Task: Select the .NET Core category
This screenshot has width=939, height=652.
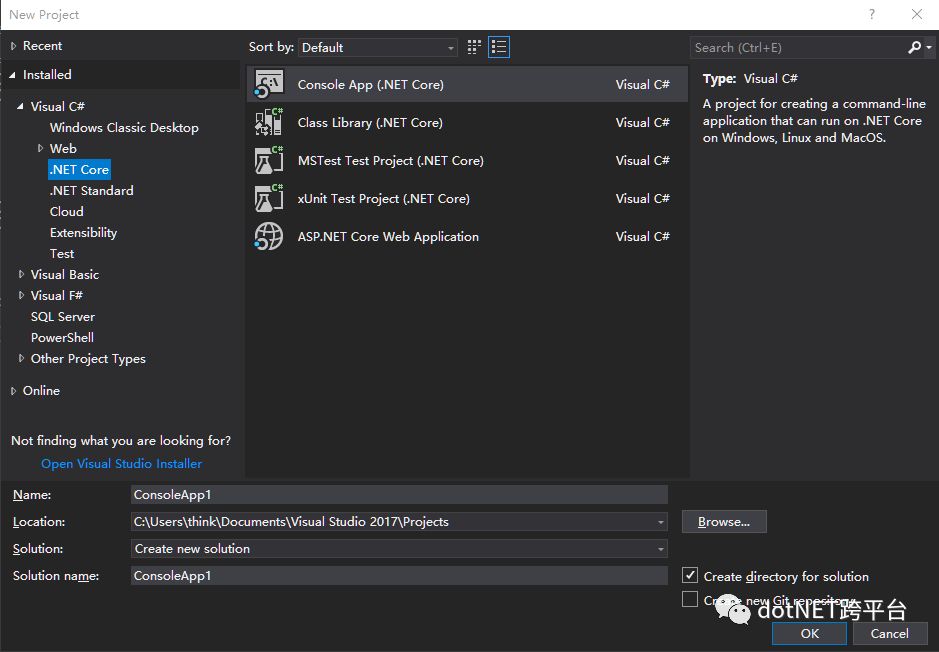Action: [80, 169]
